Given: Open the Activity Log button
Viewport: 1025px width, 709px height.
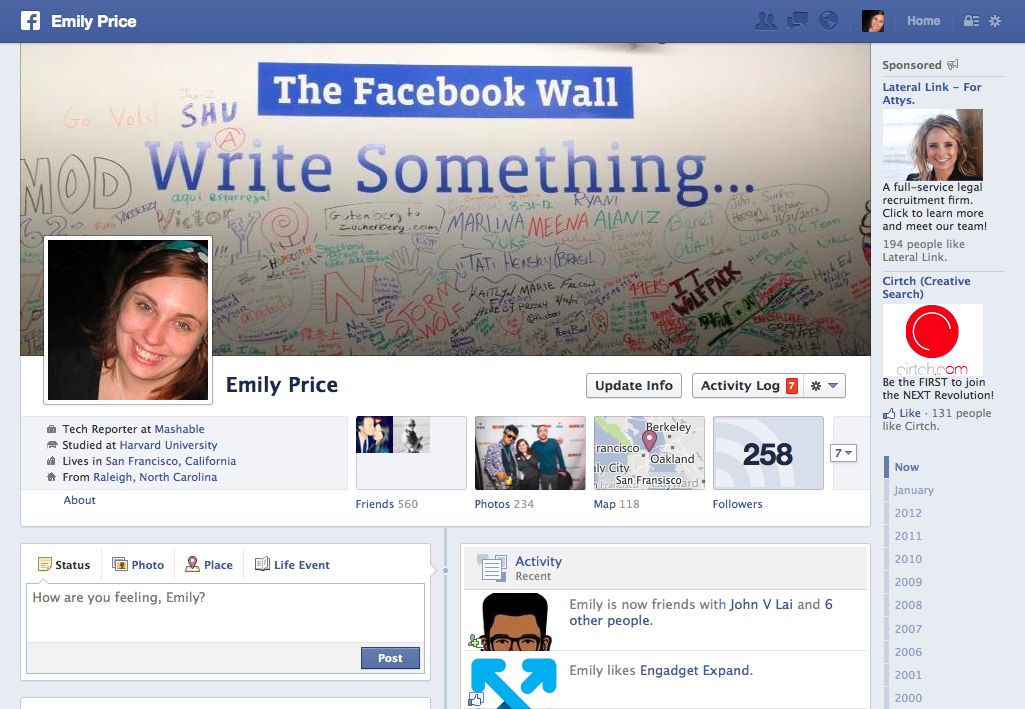Looking at the screenshot, I should click(x=748, y=386).
